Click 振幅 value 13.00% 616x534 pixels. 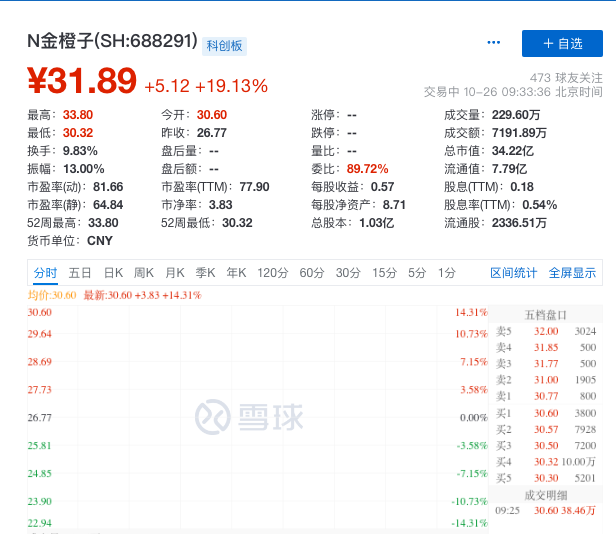(x=84, y=169)
